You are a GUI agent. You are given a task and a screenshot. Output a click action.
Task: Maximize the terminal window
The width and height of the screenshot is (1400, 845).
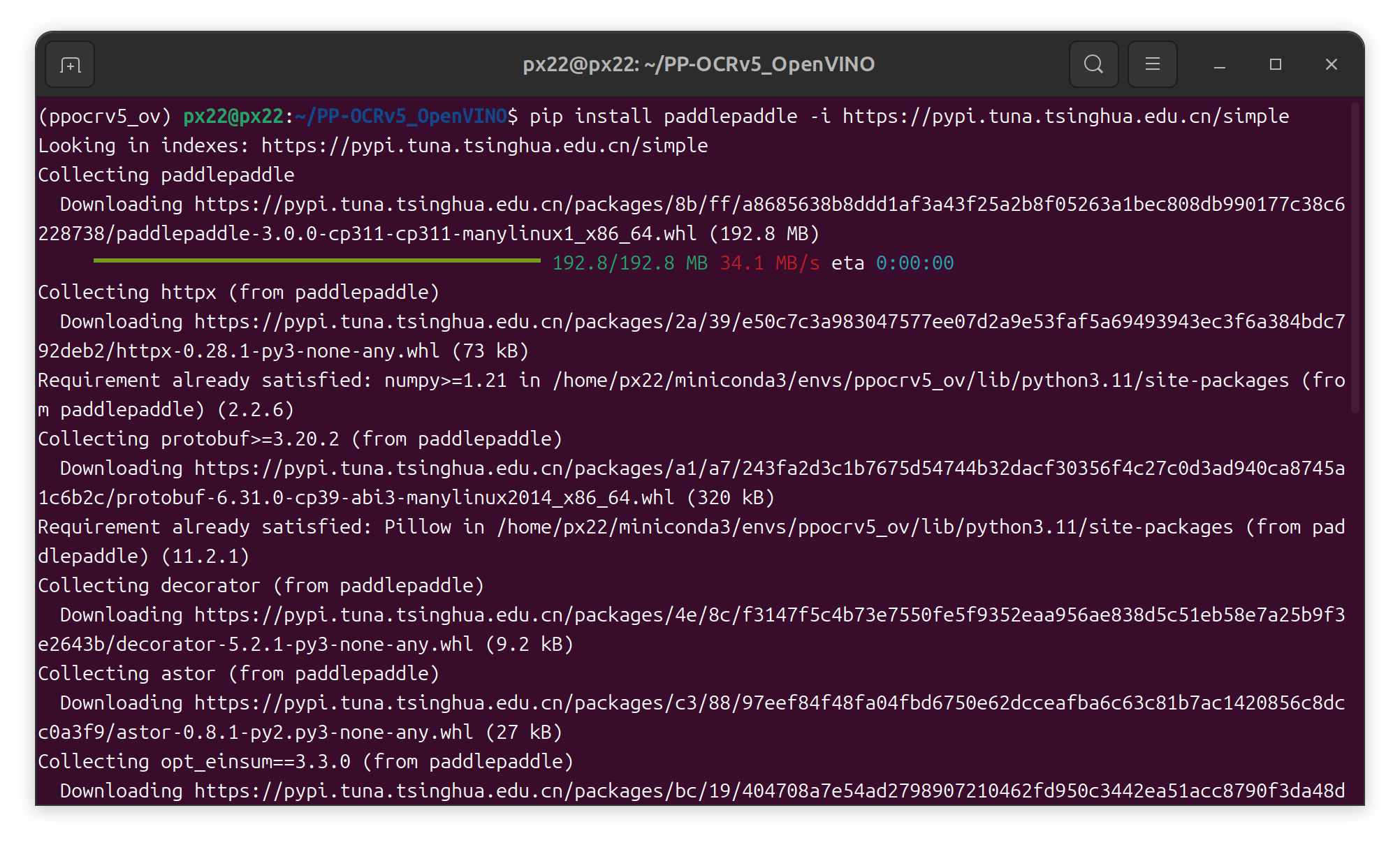(x=1276, y=65)
